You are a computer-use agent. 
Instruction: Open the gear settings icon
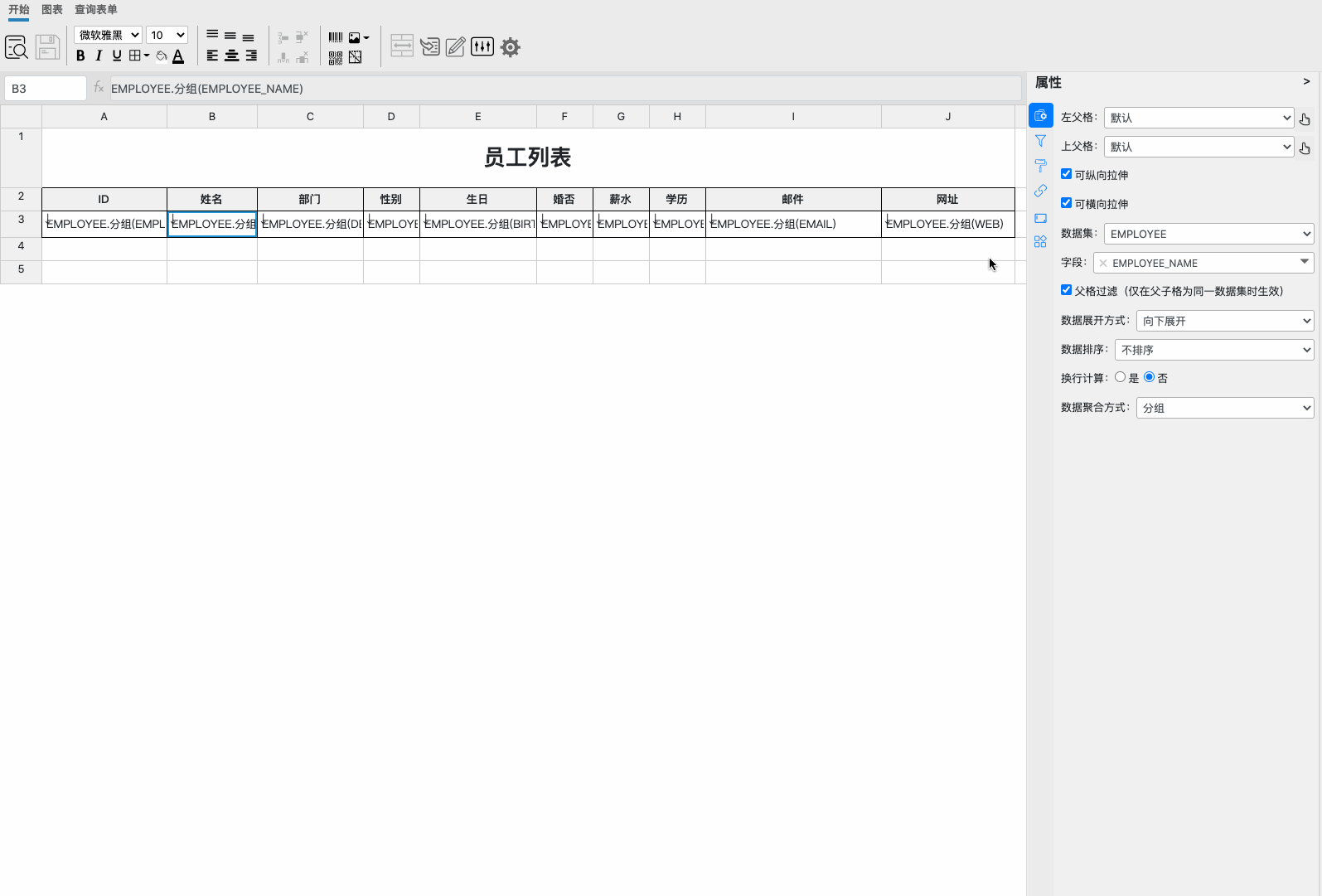point(511,47)
